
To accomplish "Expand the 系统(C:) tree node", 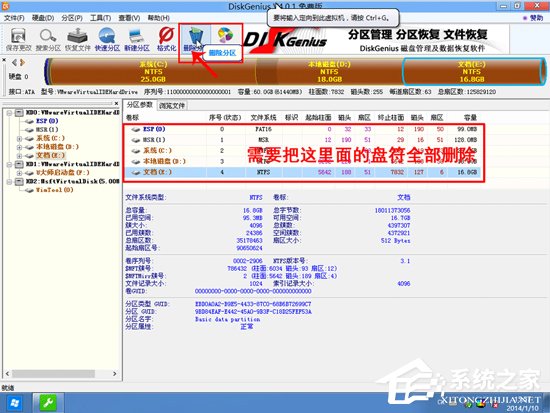I will (19, 138).
